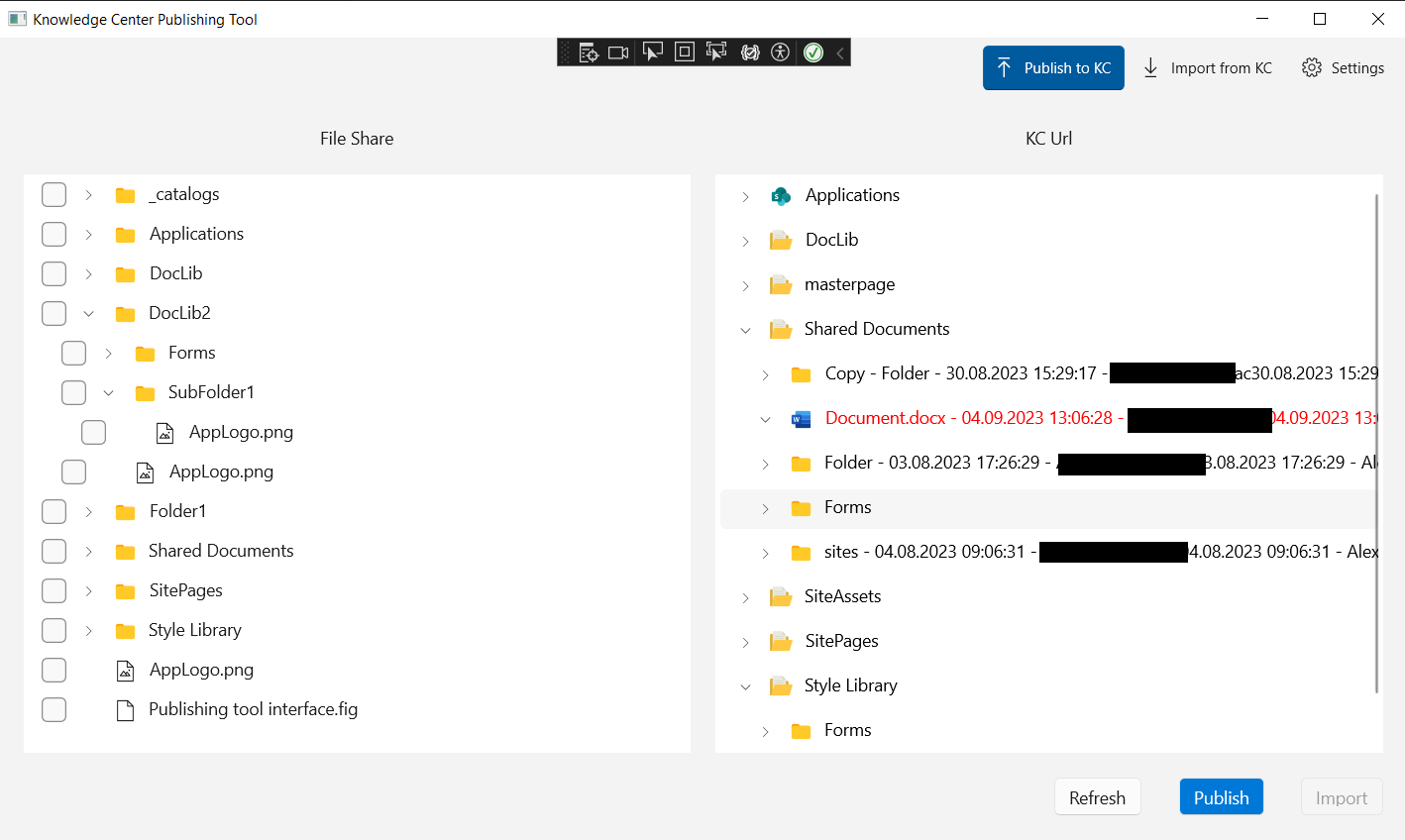Click the accessibility icon in the toolbar
This screenshot has height=840, width=1405.
780,52
